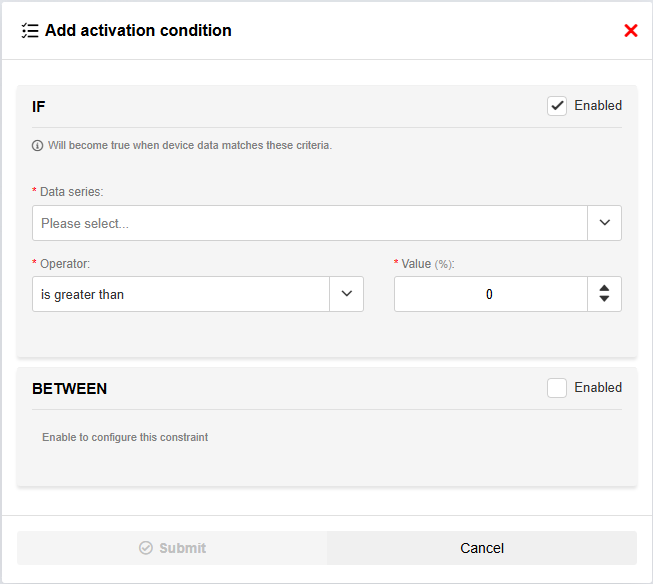Decrease the Value using the down arrow
Image resolution: width=653 pixels, height=584 pixels.
click(x=604, y=299)
